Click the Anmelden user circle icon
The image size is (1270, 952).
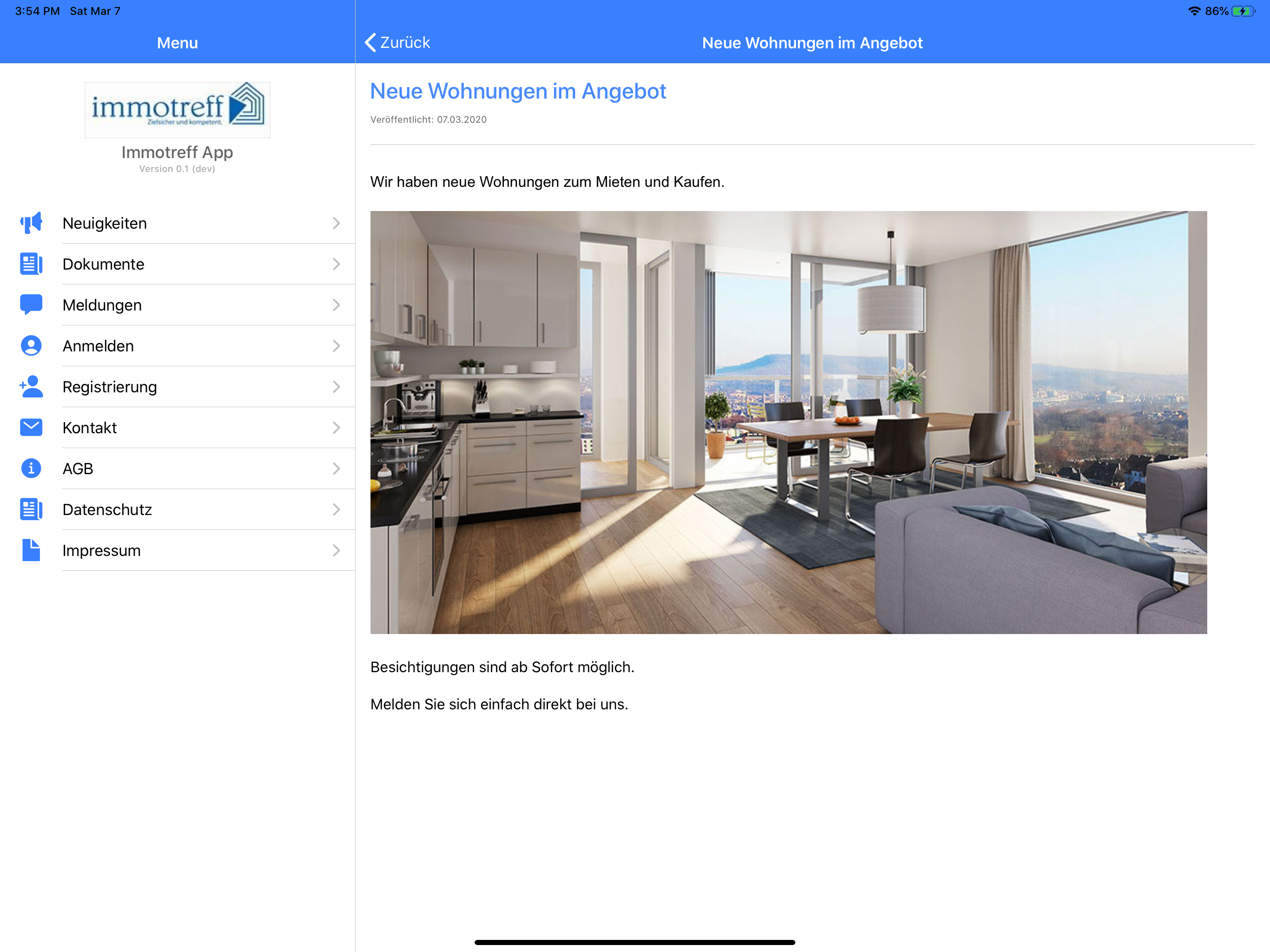[x=31, y=346]
